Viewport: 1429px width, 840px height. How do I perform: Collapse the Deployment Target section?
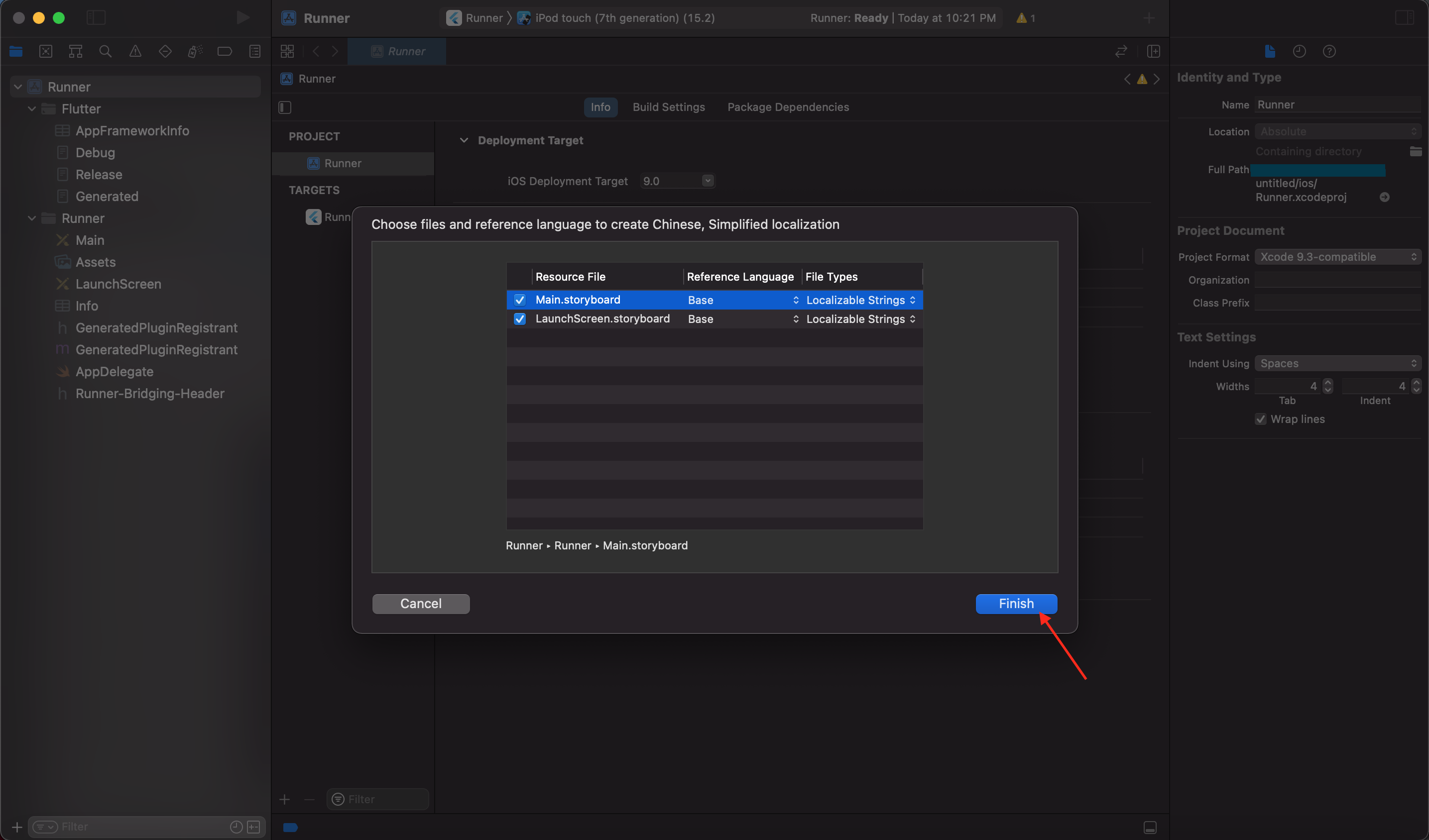point(464,140)
